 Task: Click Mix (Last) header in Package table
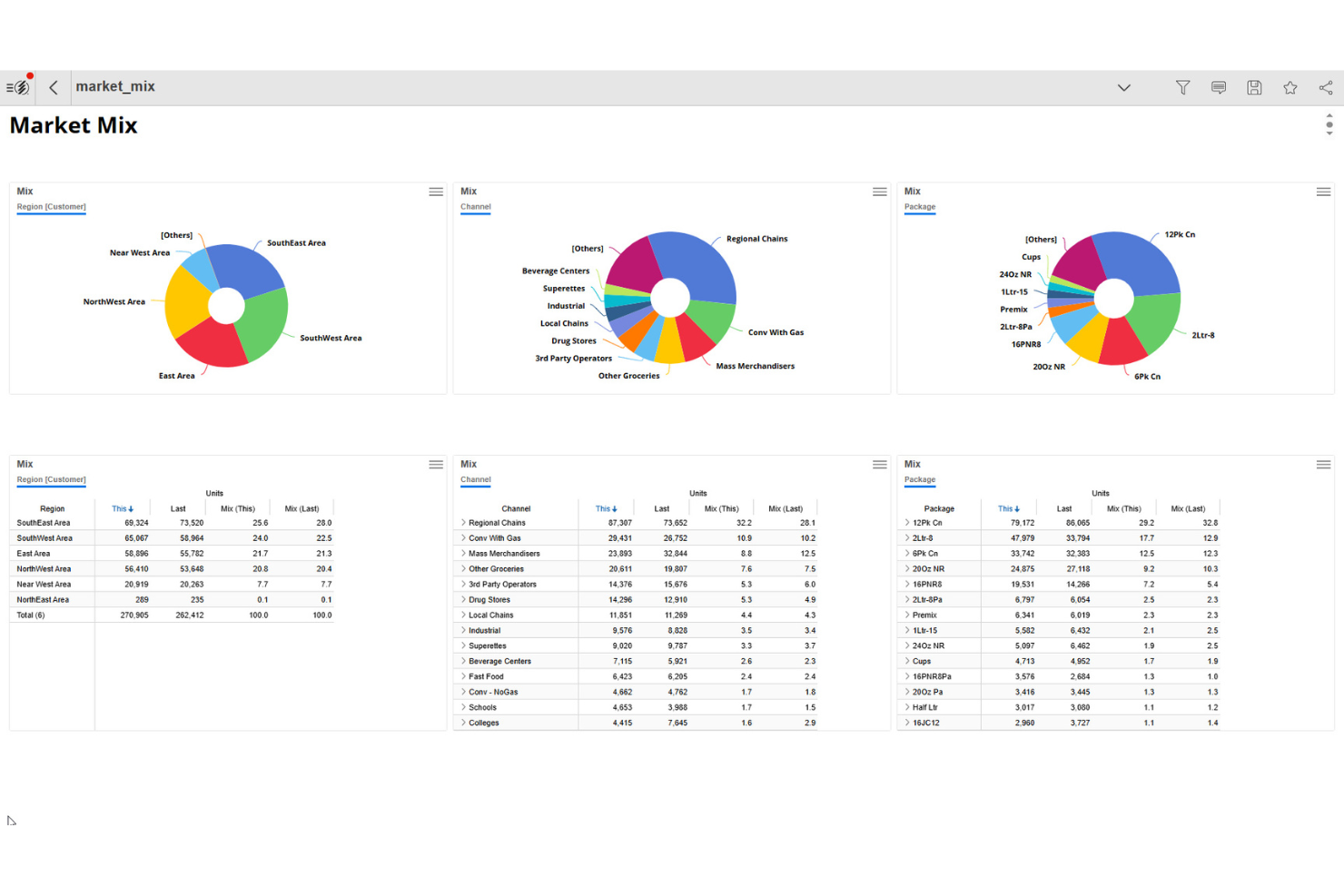(1188, 508)
